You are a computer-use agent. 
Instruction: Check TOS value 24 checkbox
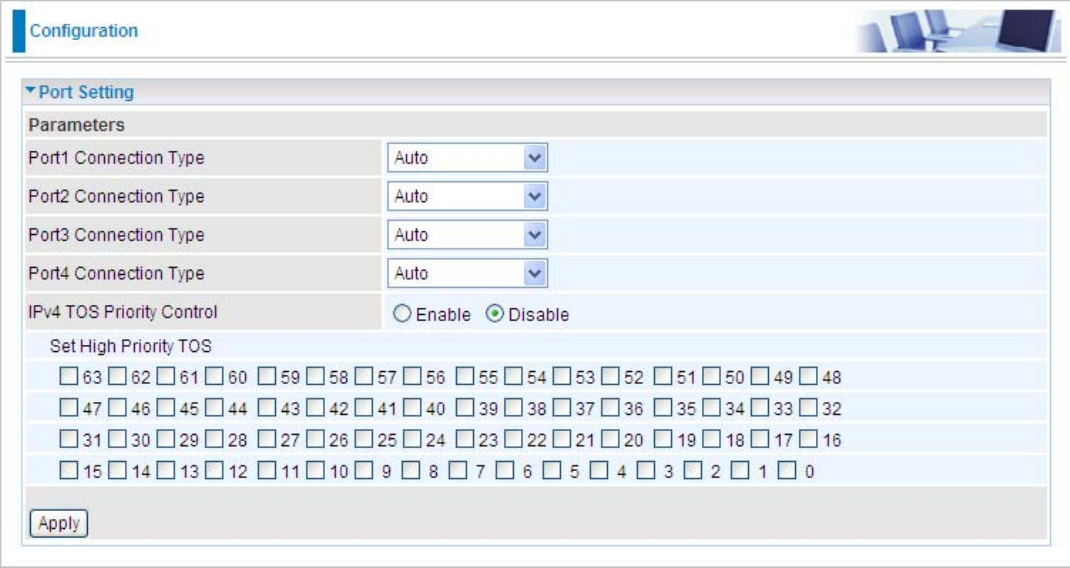tap(413, 439)
